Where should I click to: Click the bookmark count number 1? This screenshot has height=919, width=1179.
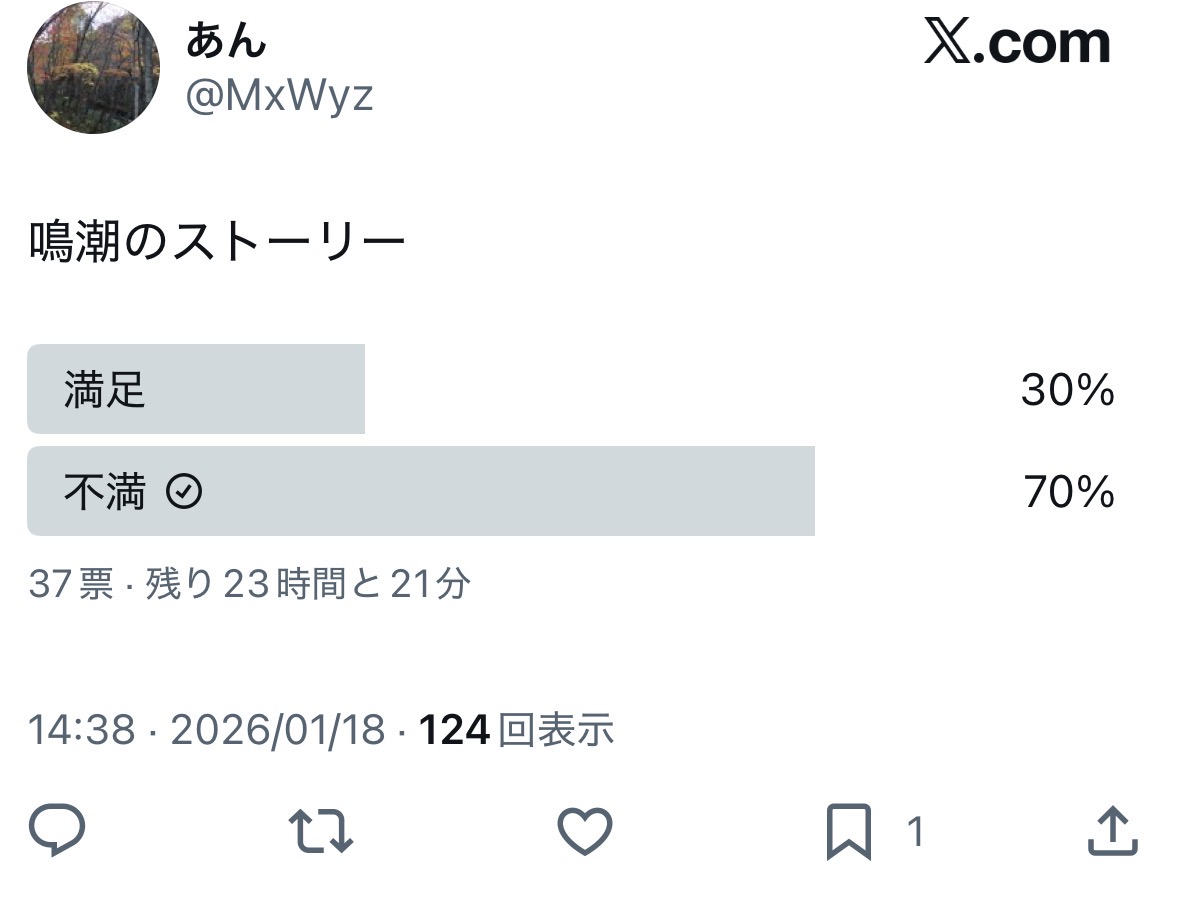(915, 832)
